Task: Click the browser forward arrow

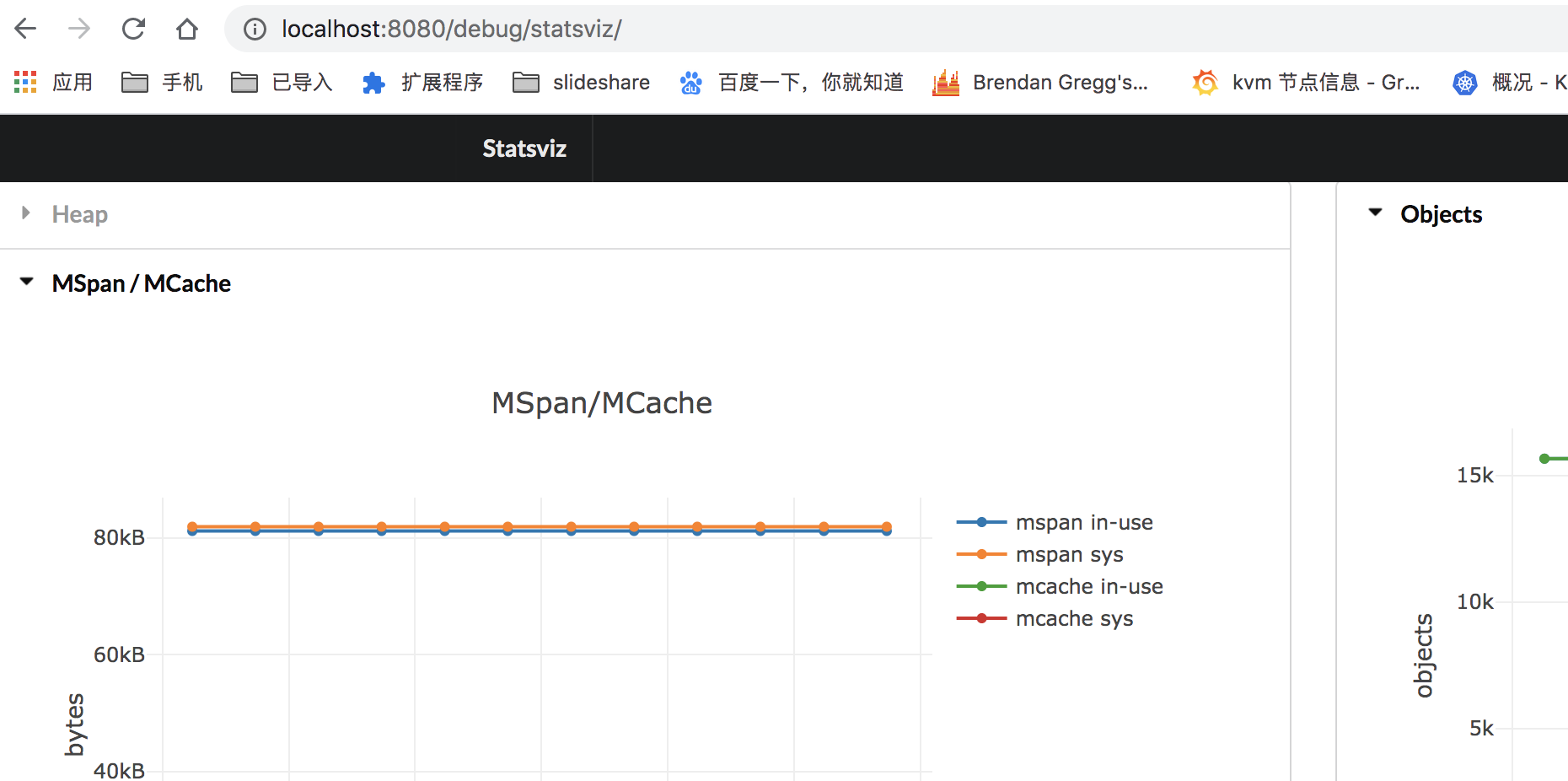Action: point(79,29)
